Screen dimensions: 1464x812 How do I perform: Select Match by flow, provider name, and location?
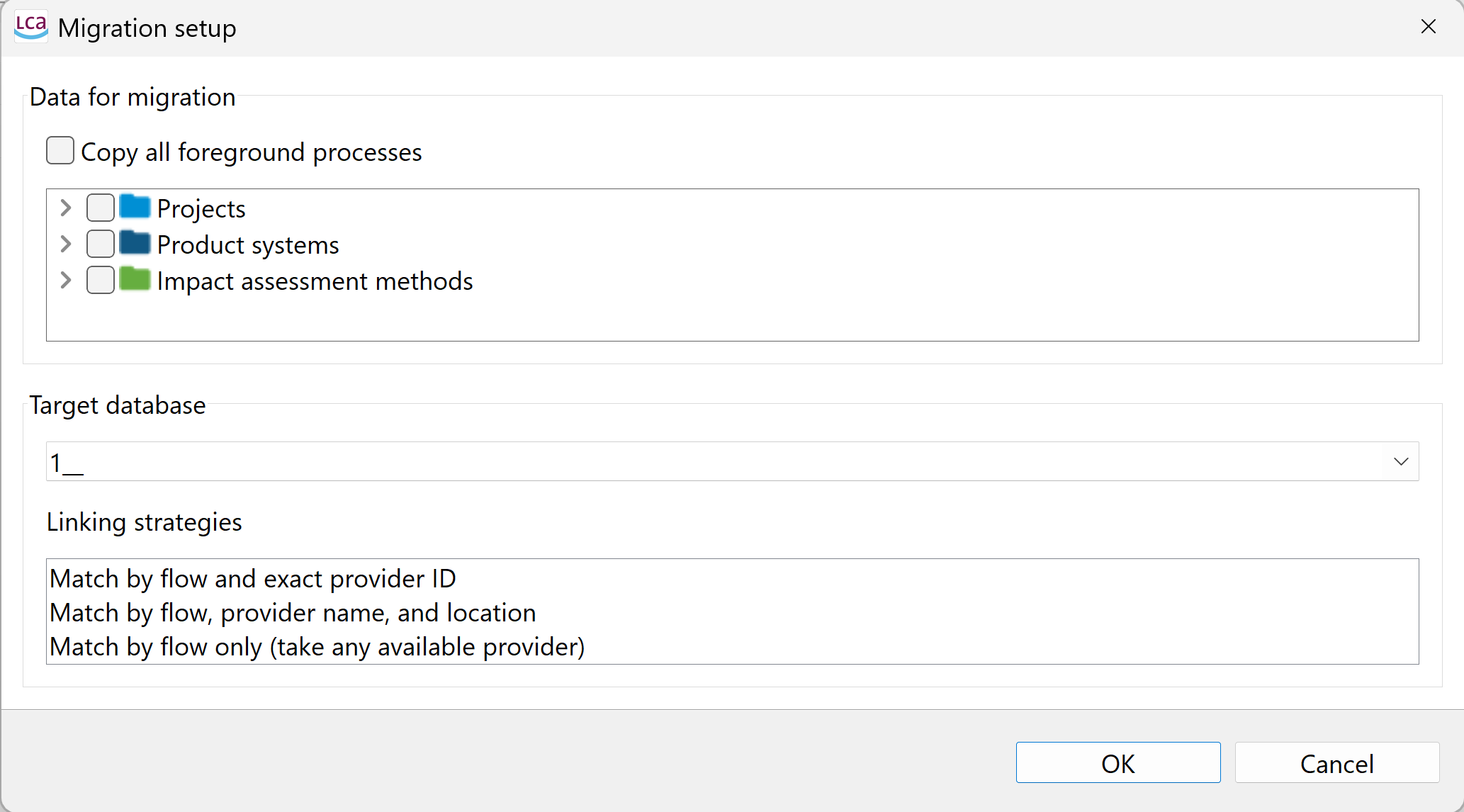(293, 613)
